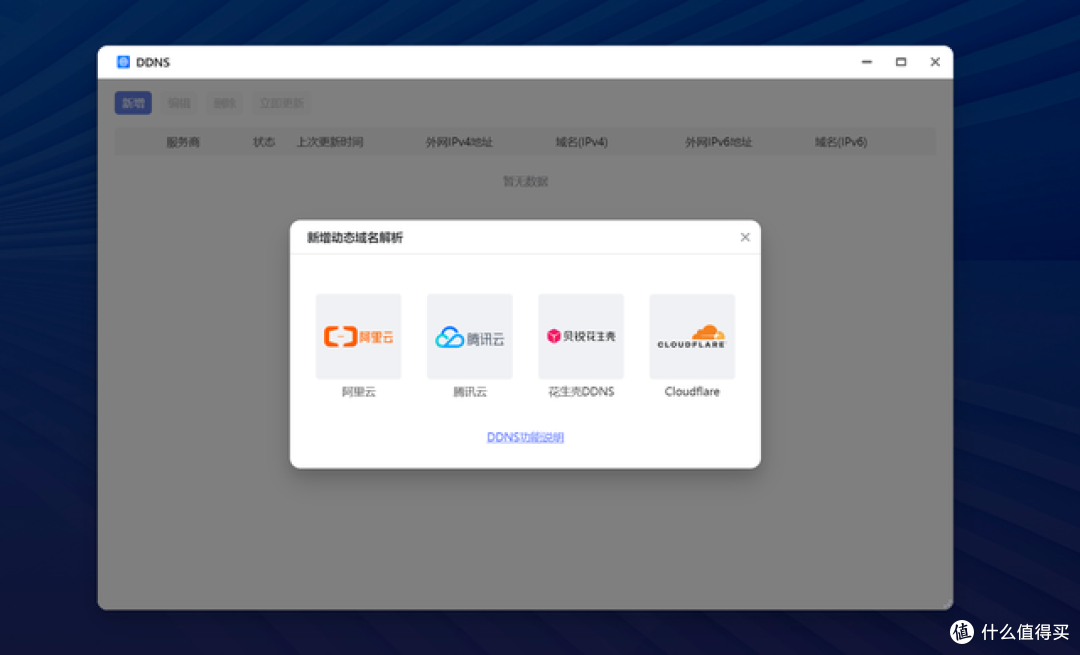Screen dimensions: 1080x655
Task: Click the 立即更新 button in DDNS toolbar
Action: [x=281, y=103]
